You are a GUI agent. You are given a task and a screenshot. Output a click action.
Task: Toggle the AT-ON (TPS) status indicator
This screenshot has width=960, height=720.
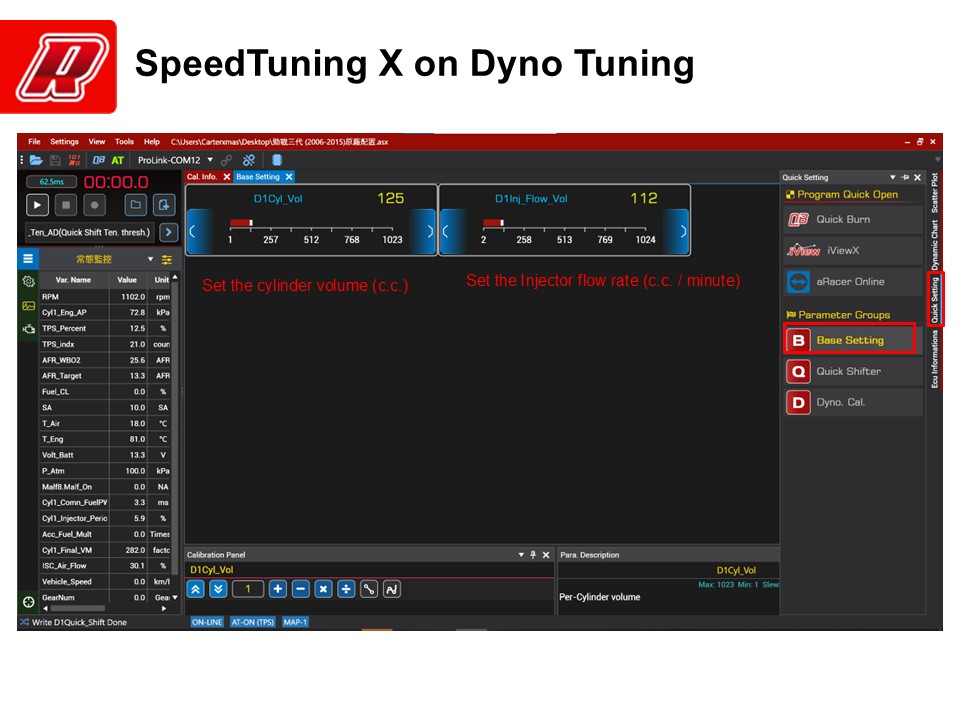[x=253, y=622]
